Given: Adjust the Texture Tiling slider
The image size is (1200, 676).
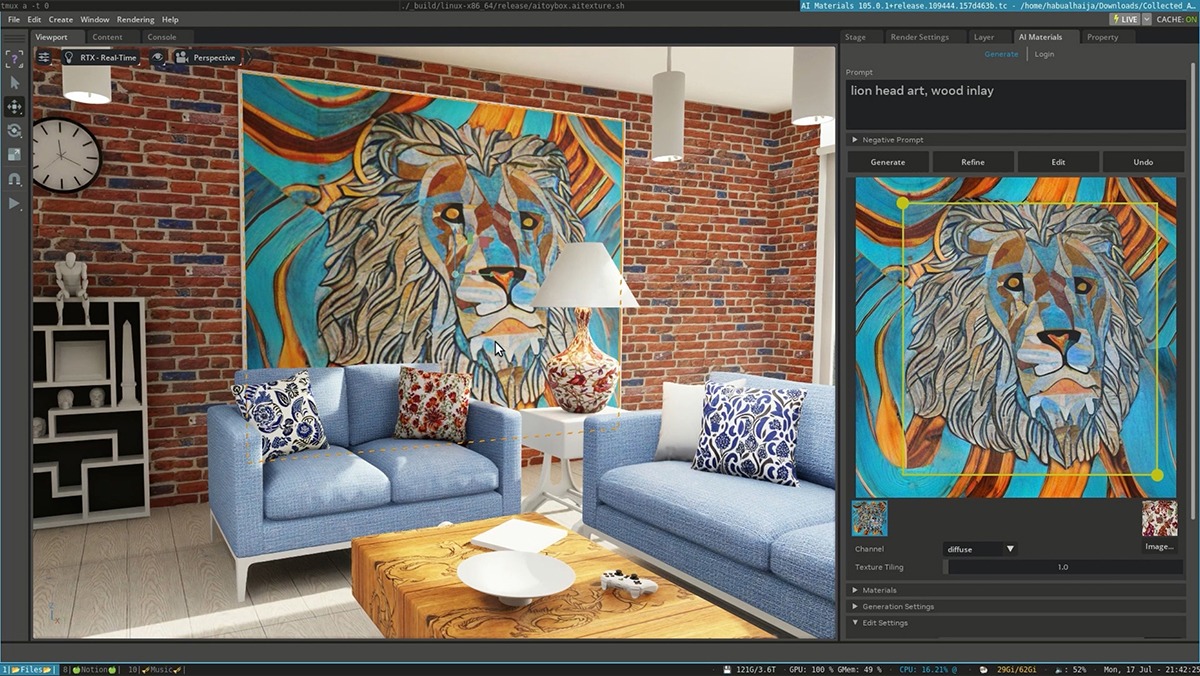Looking at the screenshot, I should pyautogui.click(x=1062, y=567).
